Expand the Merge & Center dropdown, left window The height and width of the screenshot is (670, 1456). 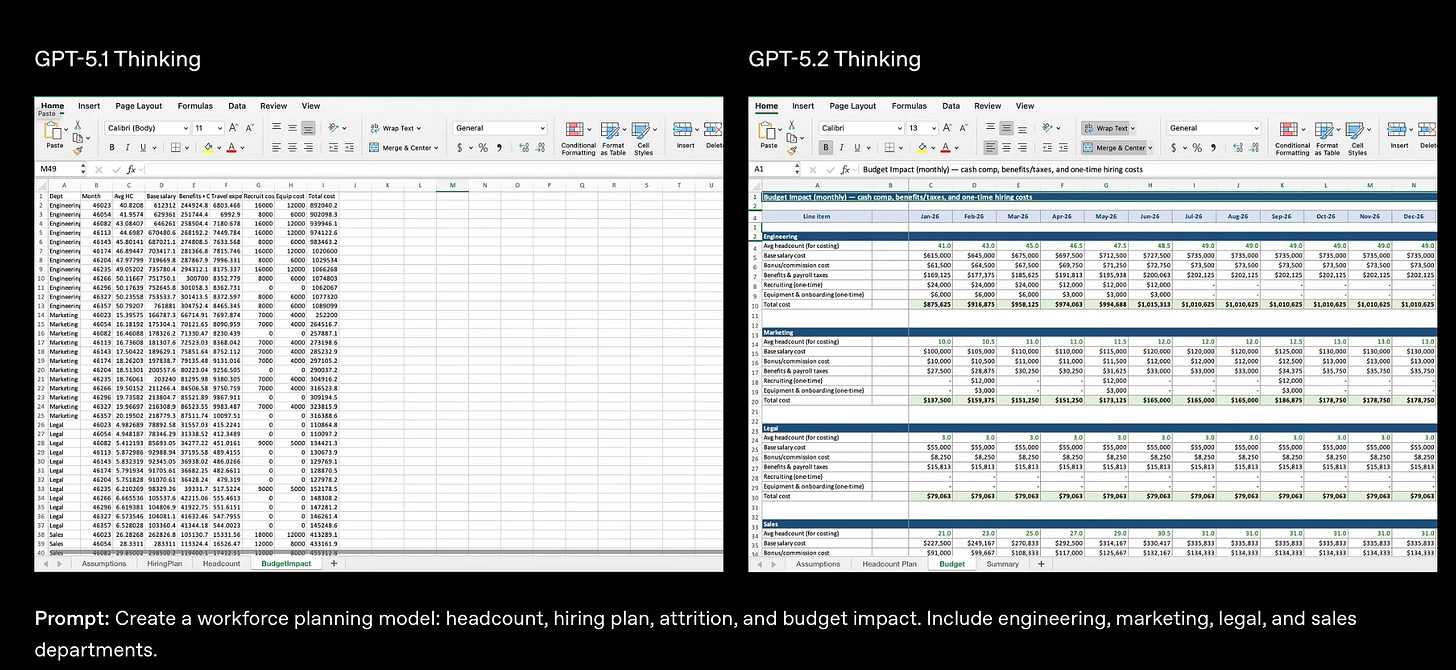tap(436, 148)
